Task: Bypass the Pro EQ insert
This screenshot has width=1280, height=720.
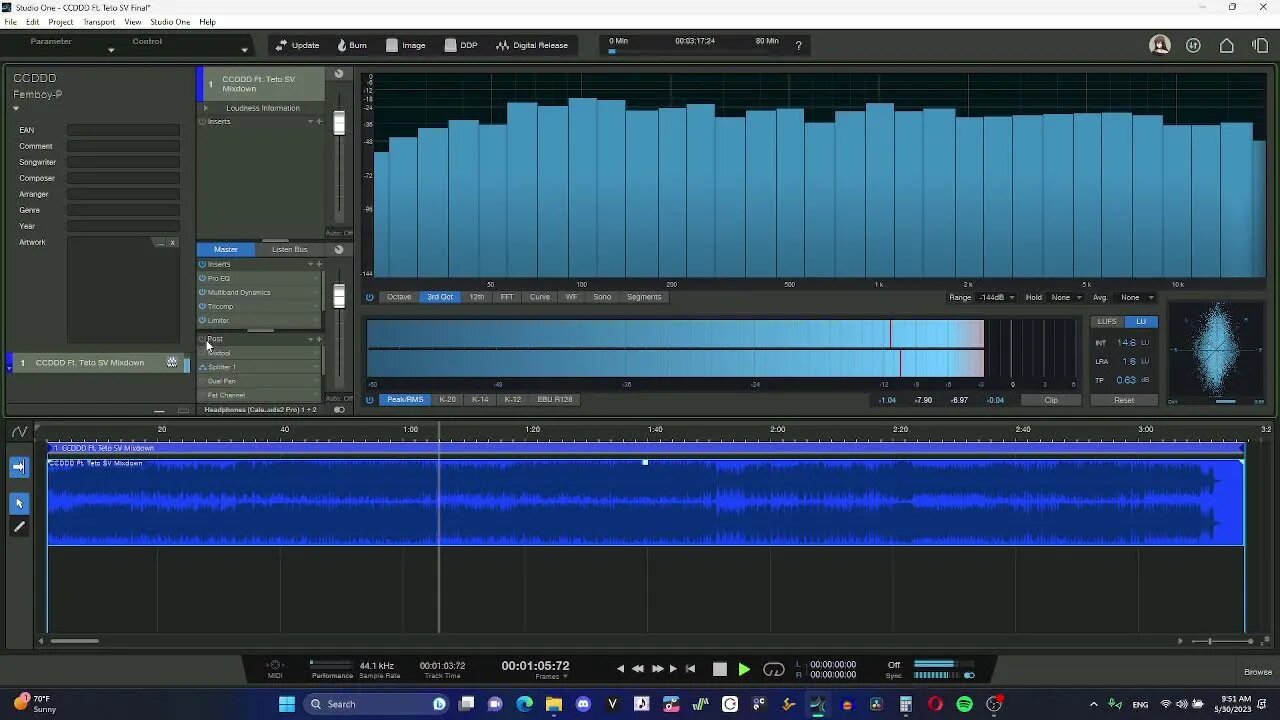Action: tap(202, 278)
